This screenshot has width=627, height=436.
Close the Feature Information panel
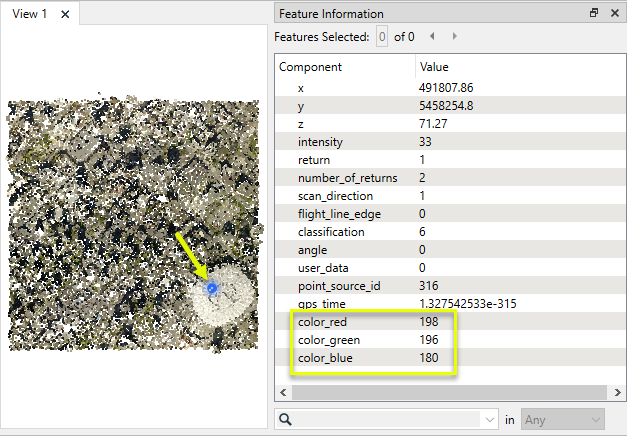(613, 14)
